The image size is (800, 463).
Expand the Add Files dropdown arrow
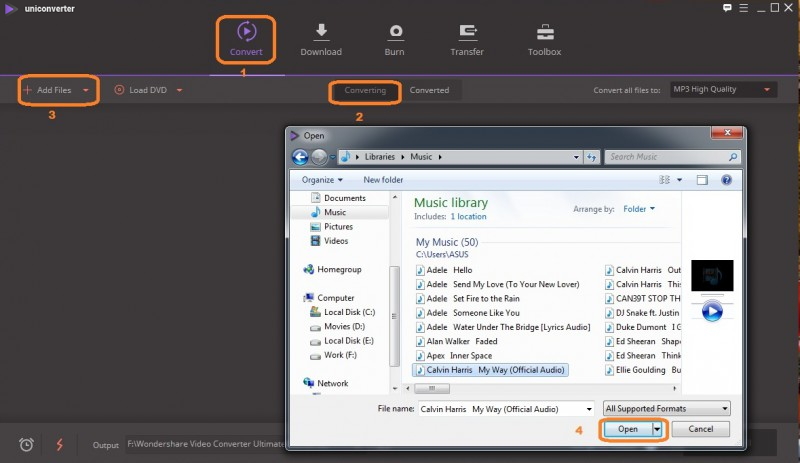tap(86, 90)
